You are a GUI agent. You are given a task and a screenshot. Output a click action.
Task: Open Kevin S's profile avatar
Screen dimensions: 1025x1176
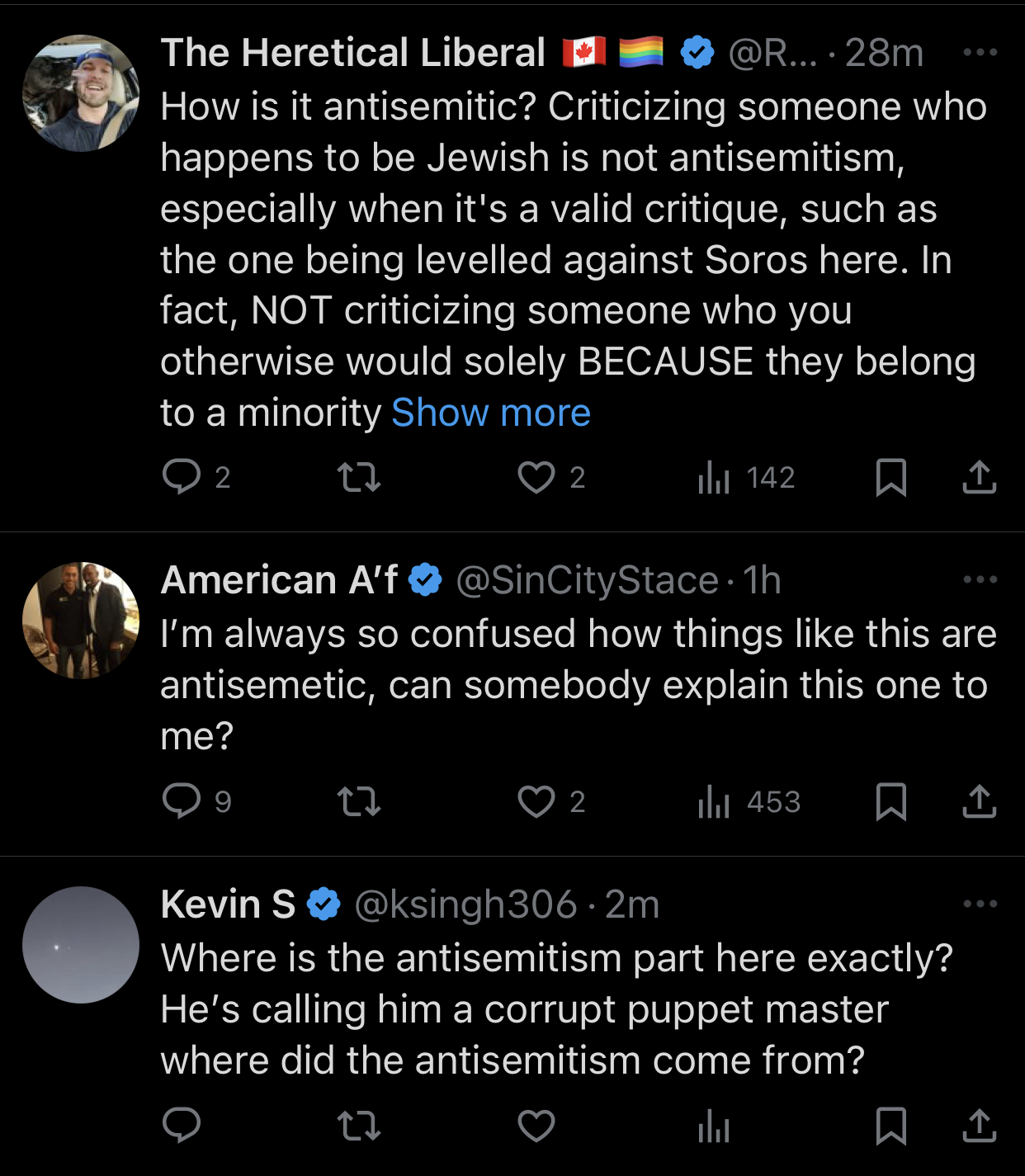(81, 945)
